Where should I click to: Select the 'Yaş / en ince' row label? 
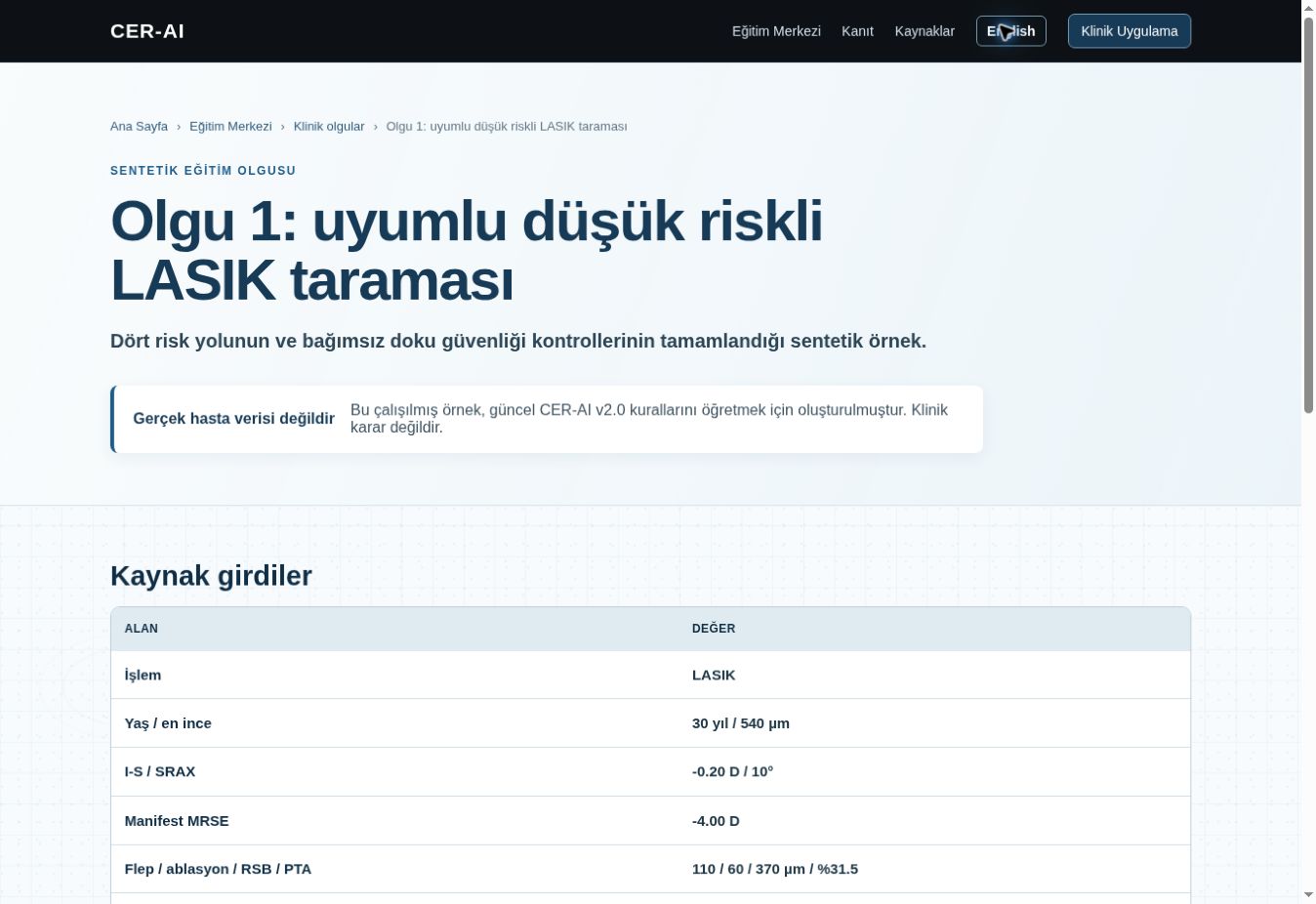point(168,723)
